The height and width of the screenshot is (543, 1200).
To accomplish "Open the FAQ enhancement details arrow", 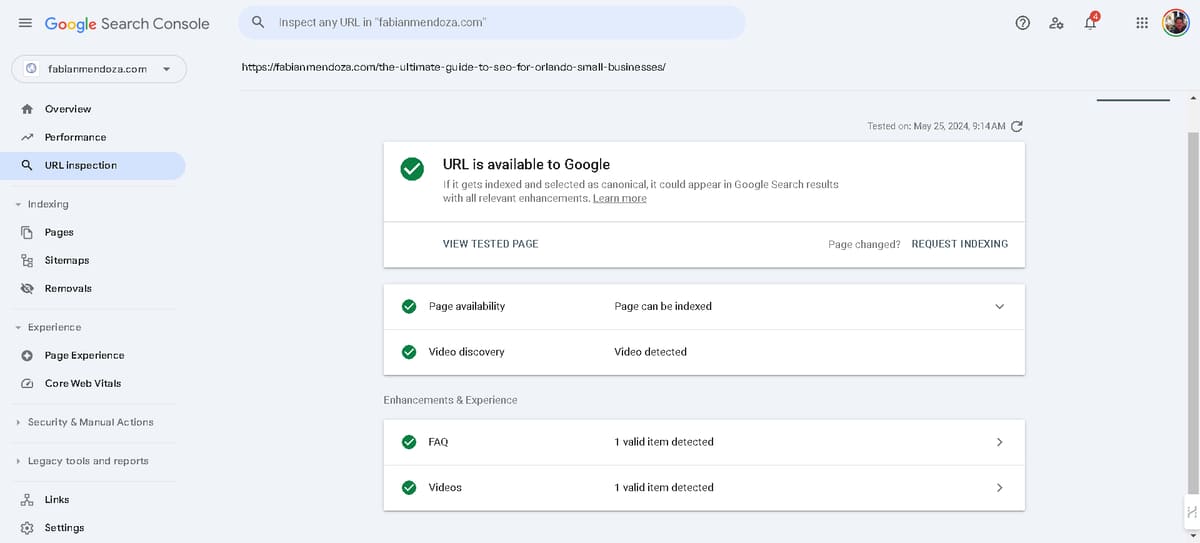I will pos(999,442).
